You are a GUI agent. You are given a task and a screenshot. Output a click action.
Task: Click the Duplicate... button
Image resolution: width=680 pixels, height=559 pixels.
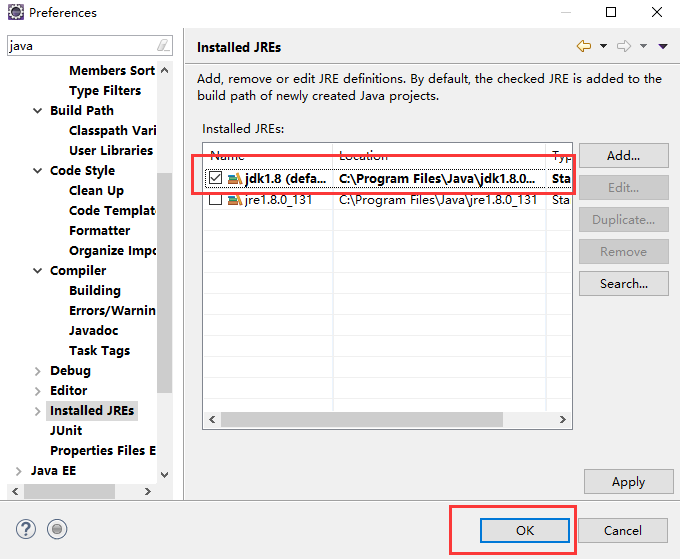[624, 220]
